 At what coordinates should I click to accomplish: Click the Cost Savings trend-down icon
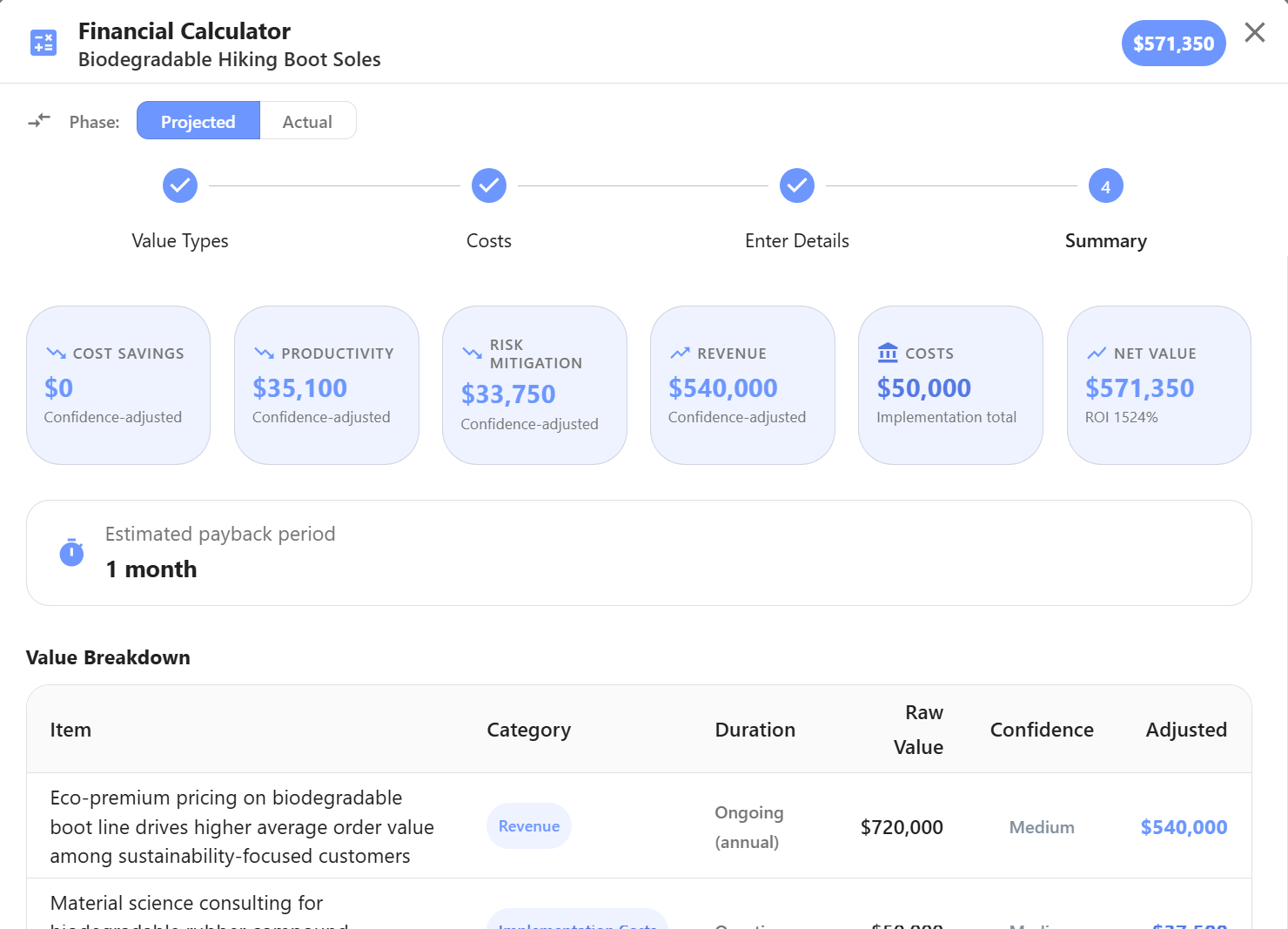click(x=56, y=353)
